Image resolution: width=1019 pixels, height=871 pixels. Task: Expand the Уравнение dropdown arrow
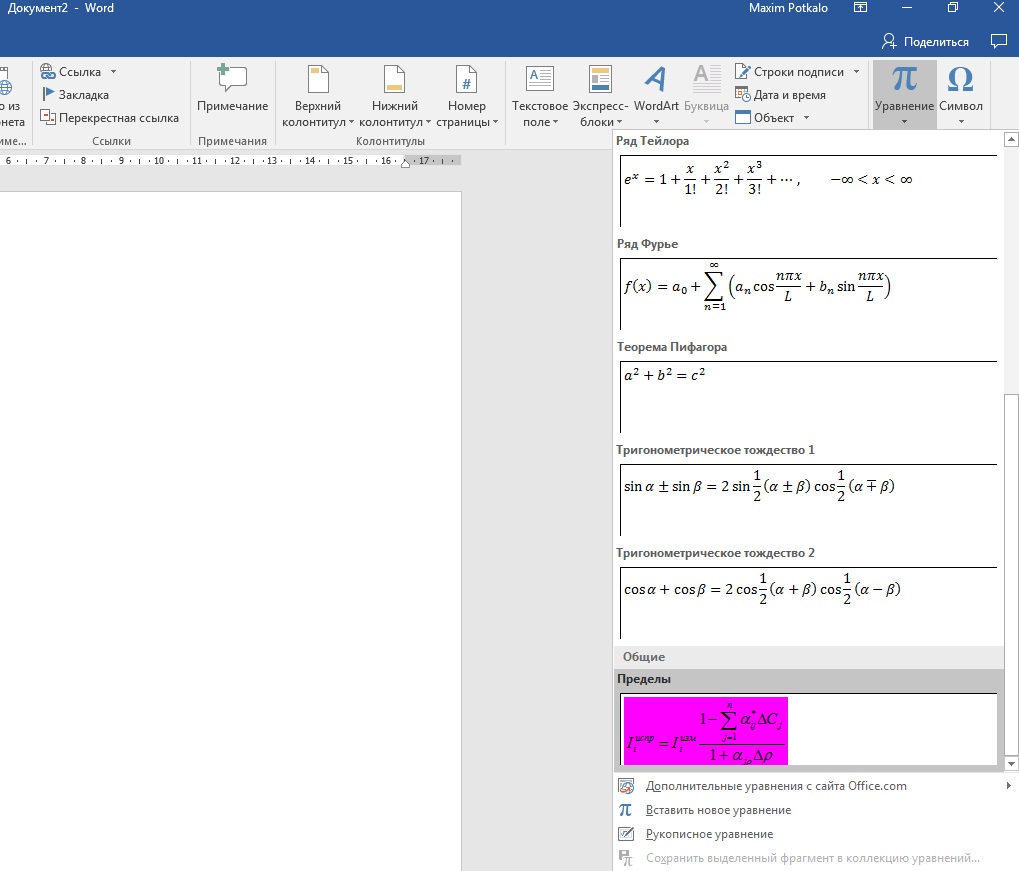(x=904, y=122)
